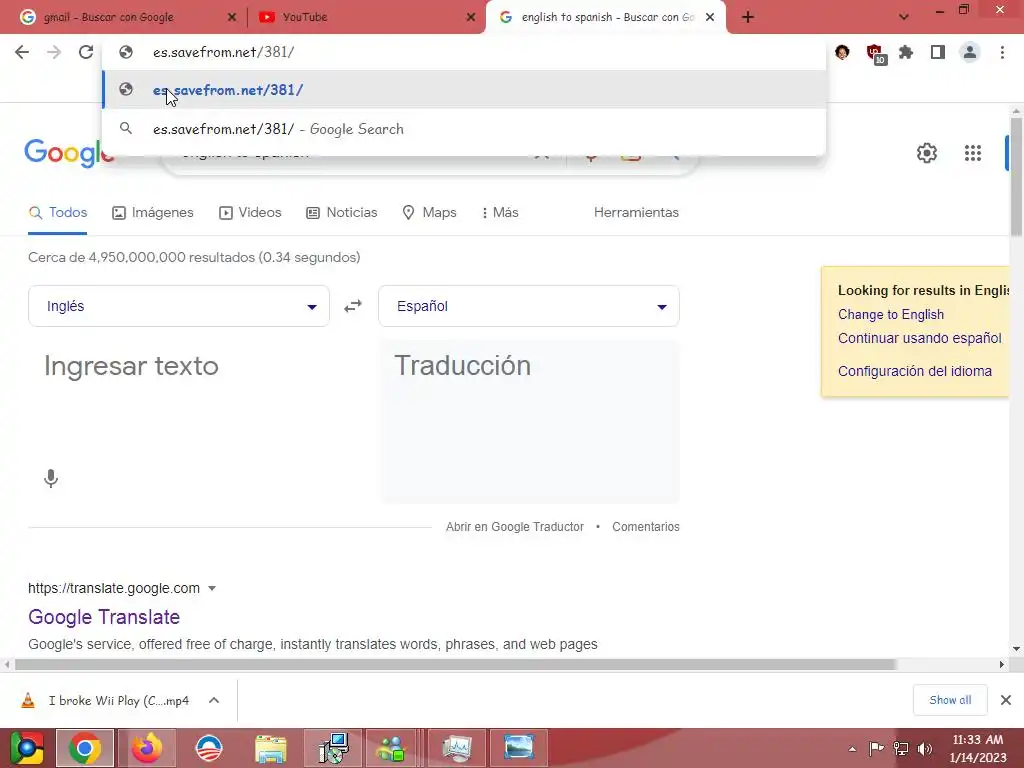Image resolution: width=1024 pixels, height=768 pixels.
Task: Show hidden system tray icons
Action: coord(852,749)
